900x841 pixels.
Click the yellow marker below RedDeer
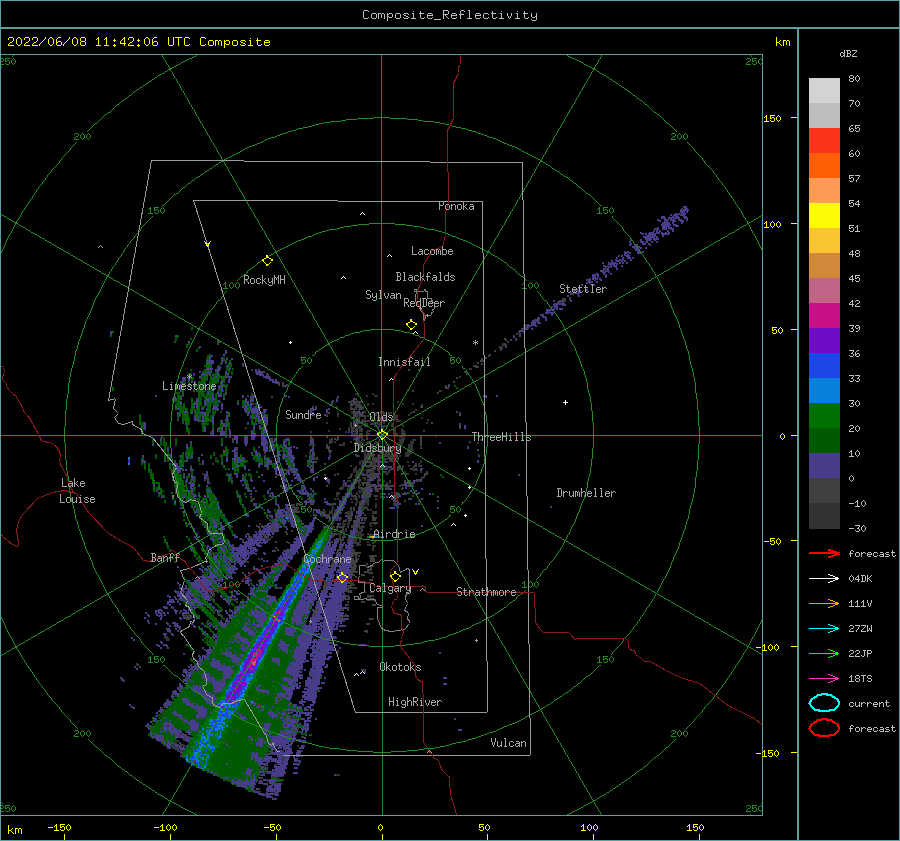(x=411, y=325)
